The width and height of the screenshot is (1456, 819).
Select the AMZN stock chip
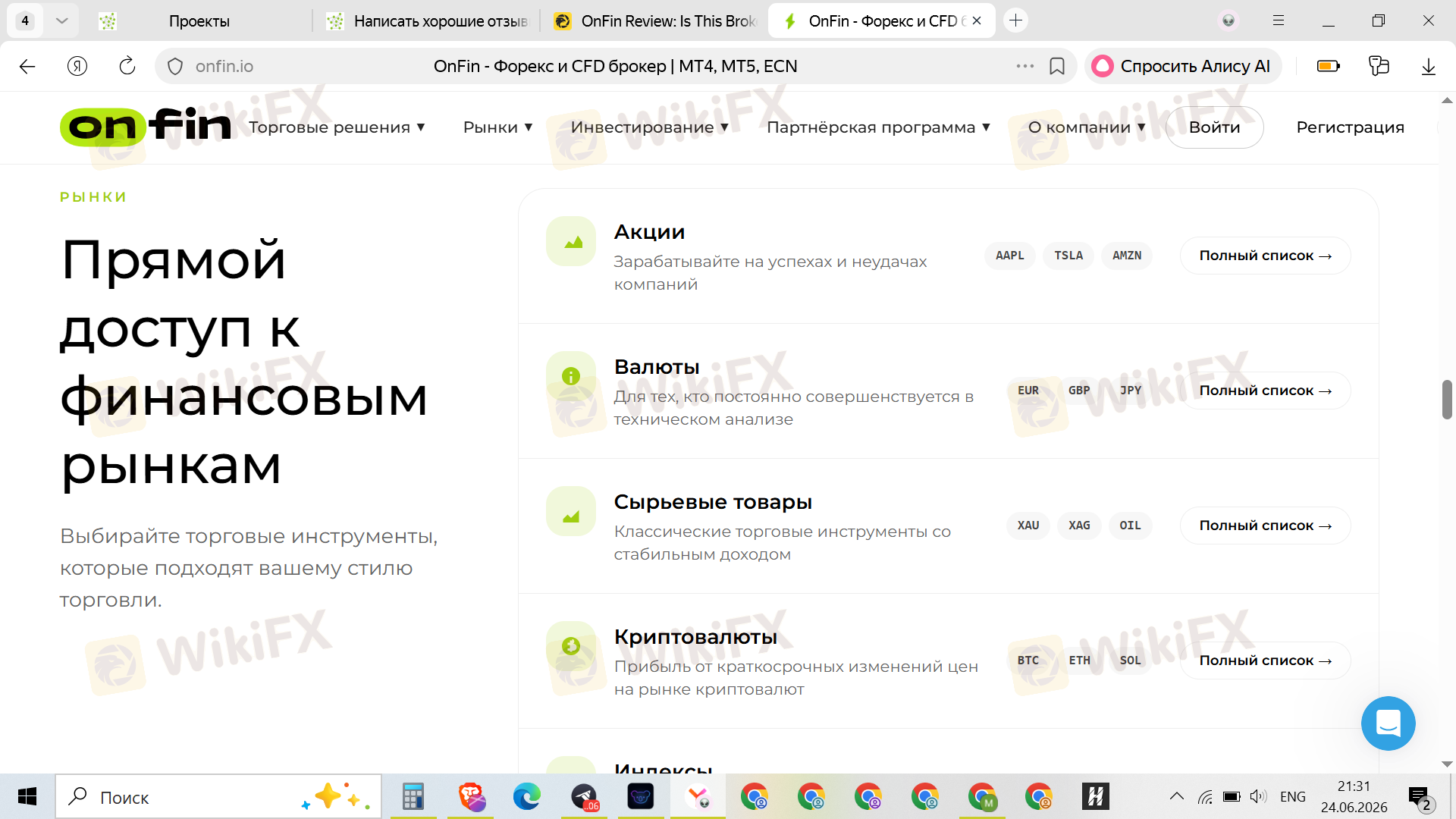coord(1127,256)
